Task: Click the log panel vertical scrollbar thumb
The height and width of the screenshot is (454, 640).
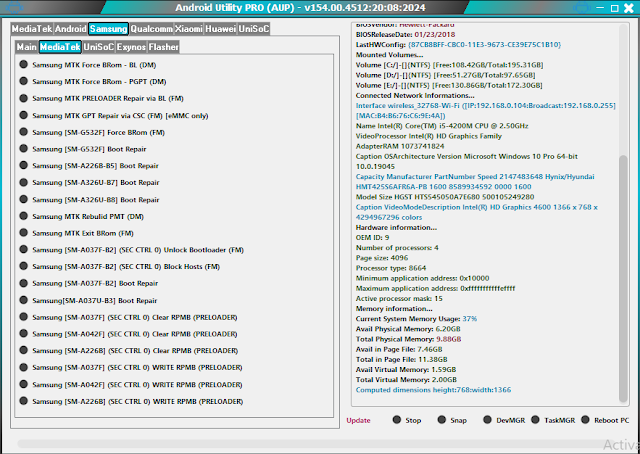Action: point(623,278)
